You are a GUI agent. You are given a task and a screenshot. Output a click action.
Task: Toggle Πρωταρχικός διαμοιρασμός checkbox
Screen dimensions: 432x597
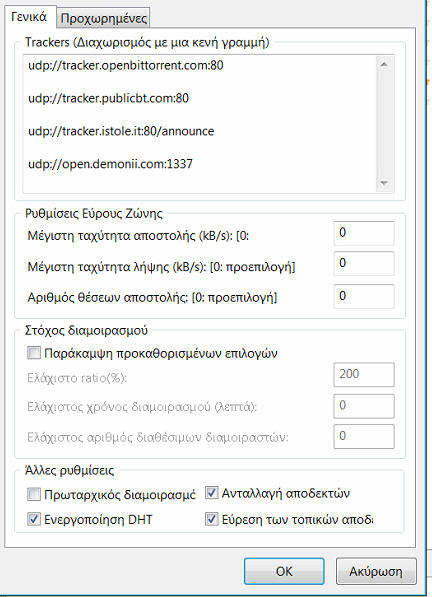(34, 494)
